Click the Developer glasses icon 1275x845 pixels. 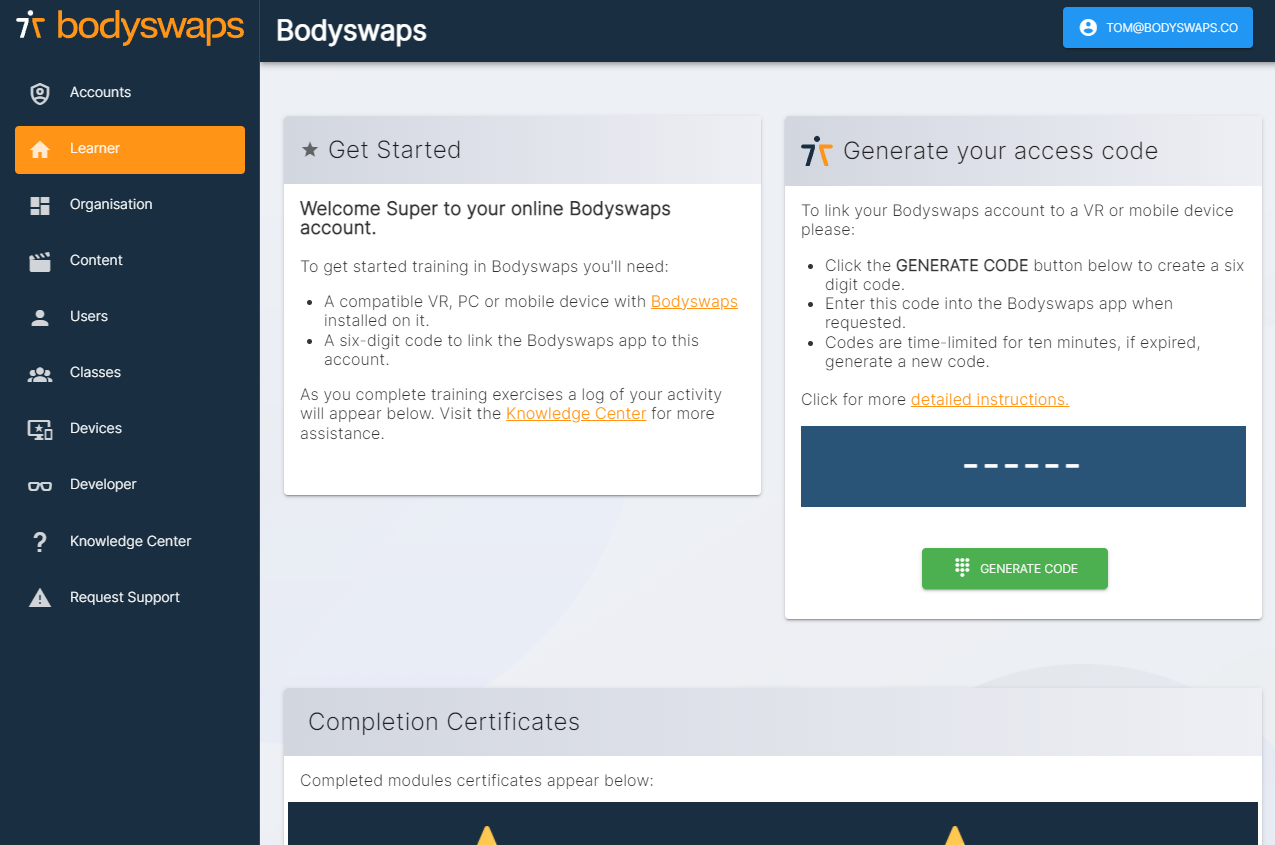pyautogui.click(x=40, y=486)
